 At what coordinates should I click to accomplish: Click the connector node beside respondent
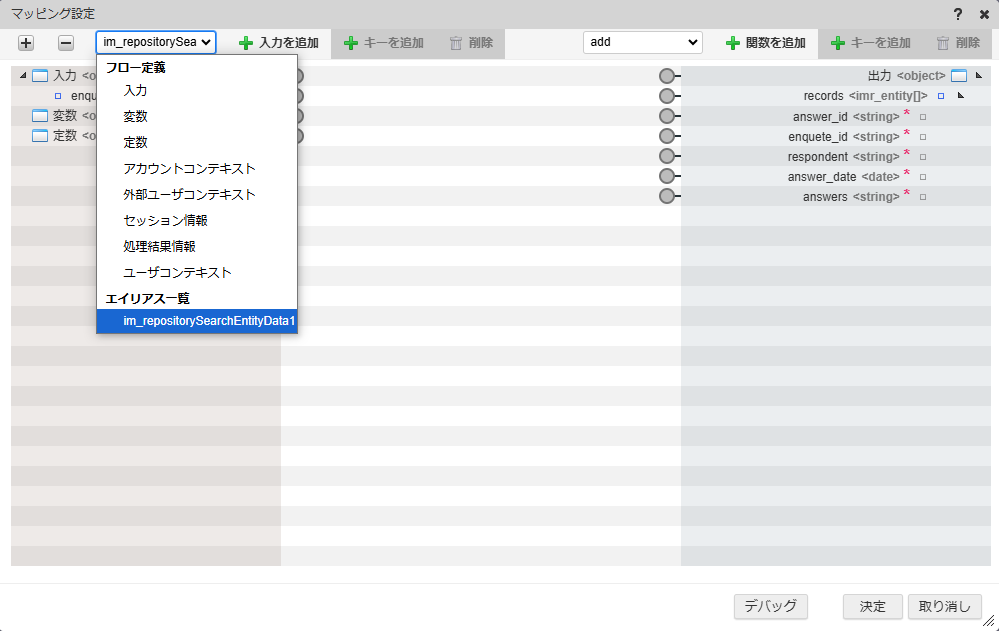[668, 156]
